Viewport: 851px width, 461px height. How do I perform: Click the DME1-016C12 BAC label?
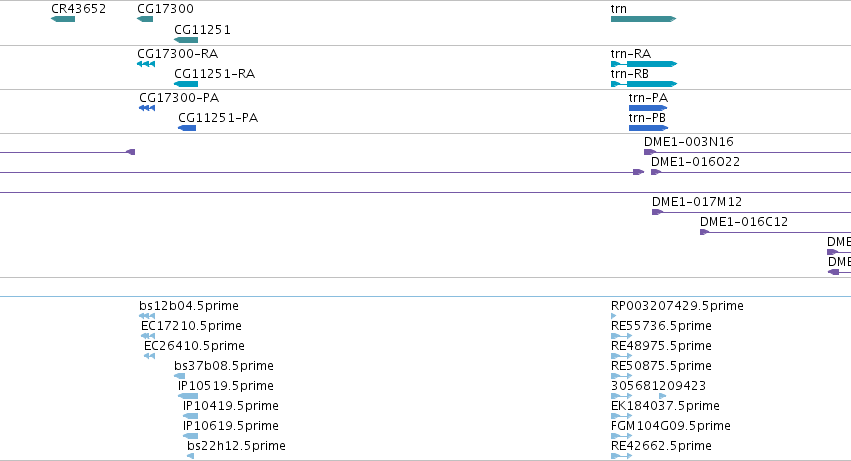click(x=744, y=222)
